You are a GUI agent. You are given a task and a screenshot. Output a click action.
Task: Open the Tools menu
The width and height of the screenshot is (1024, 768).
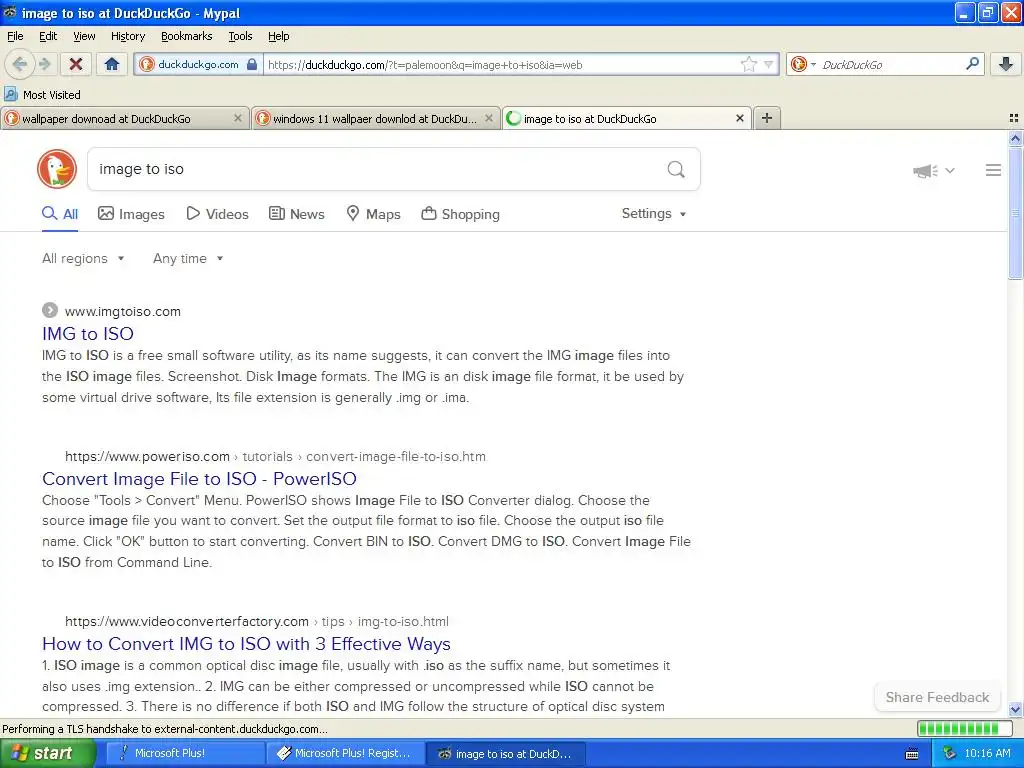click(240, 36)
